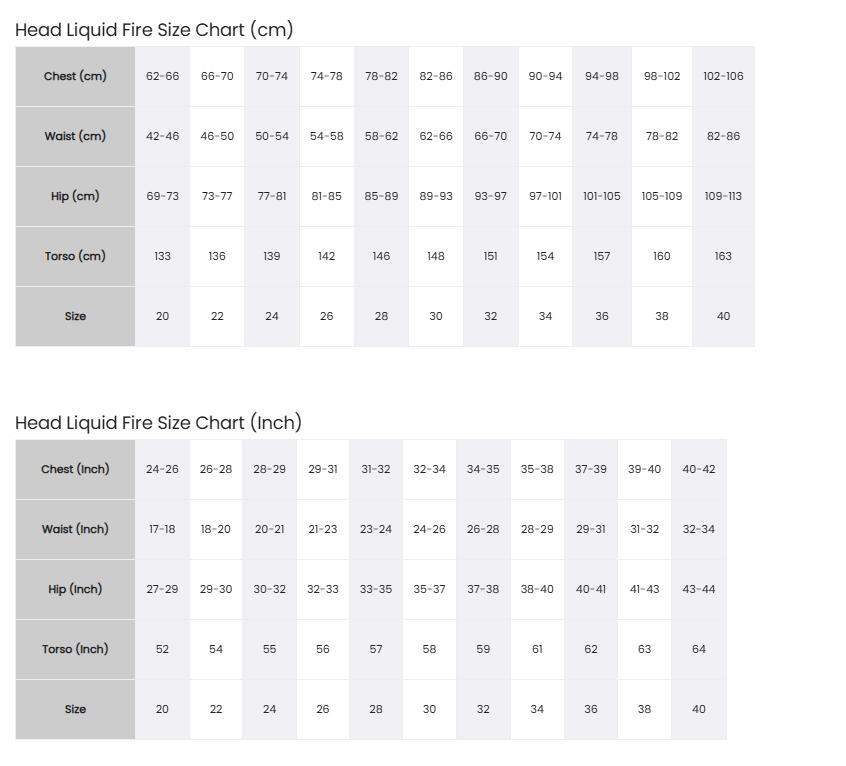Click the waist cell 62-66 in cm chart
This screenshot has width=846, height=766.
pyautogui.click(x=436, y=136)
